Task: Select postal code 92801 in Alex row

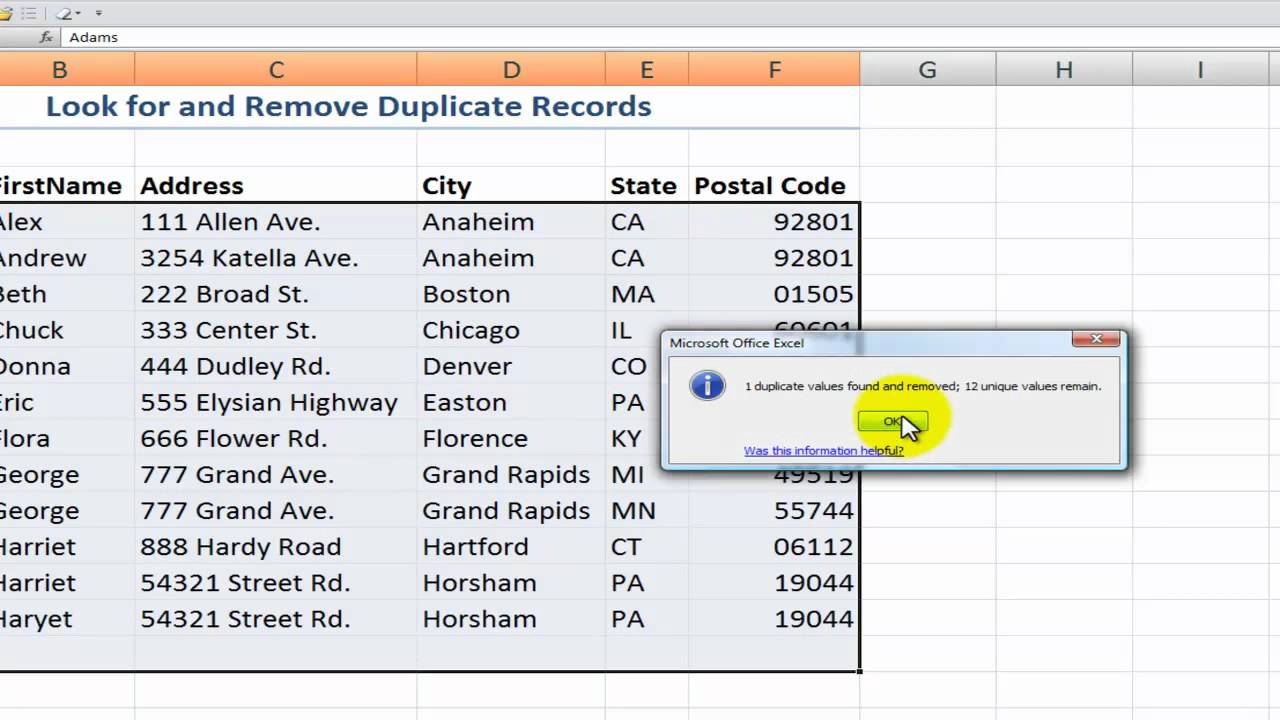Action: (774, 222)
